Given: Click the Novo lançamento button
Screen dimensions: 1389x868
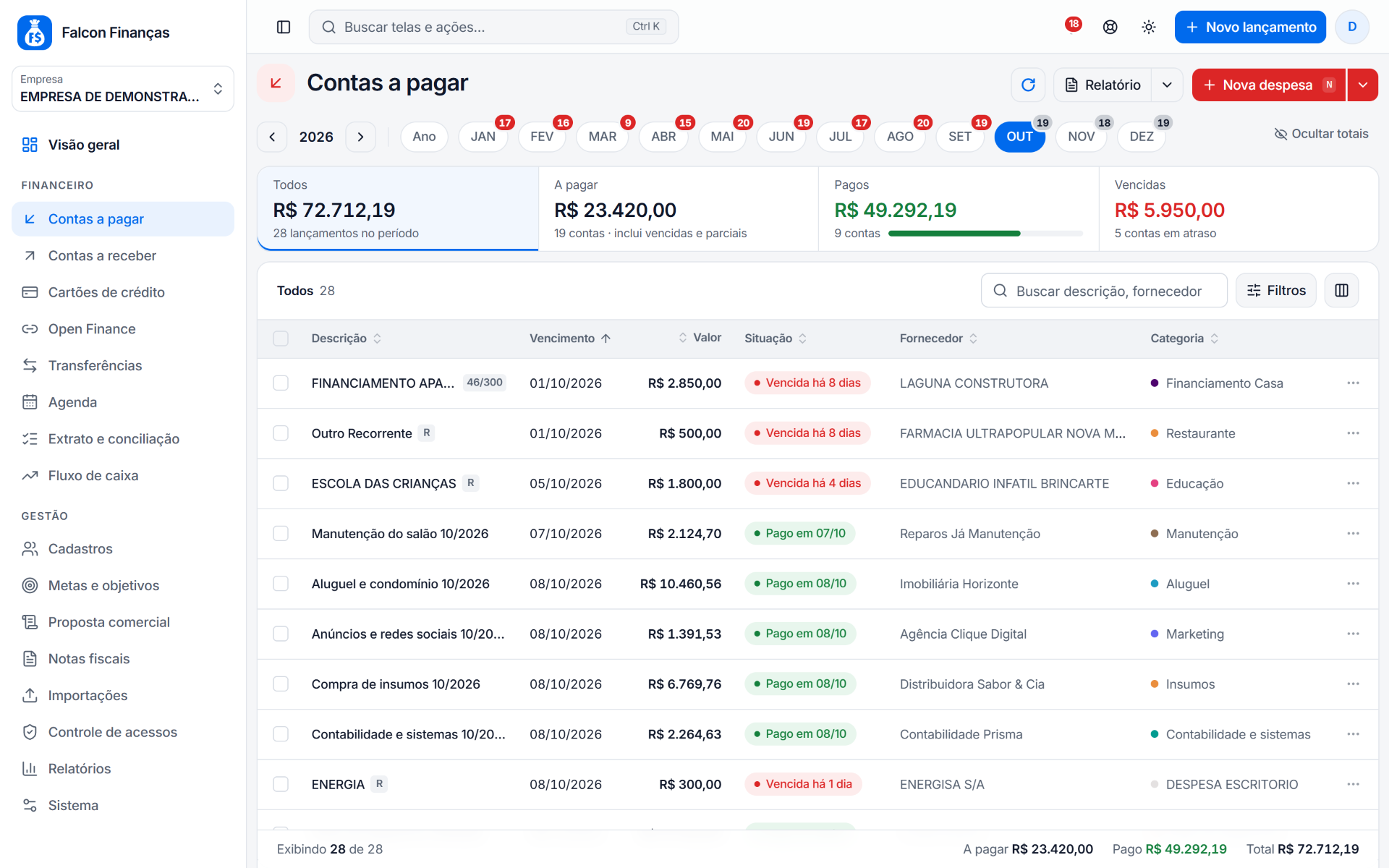Looking at the screenshot, I should [1250, 27].
